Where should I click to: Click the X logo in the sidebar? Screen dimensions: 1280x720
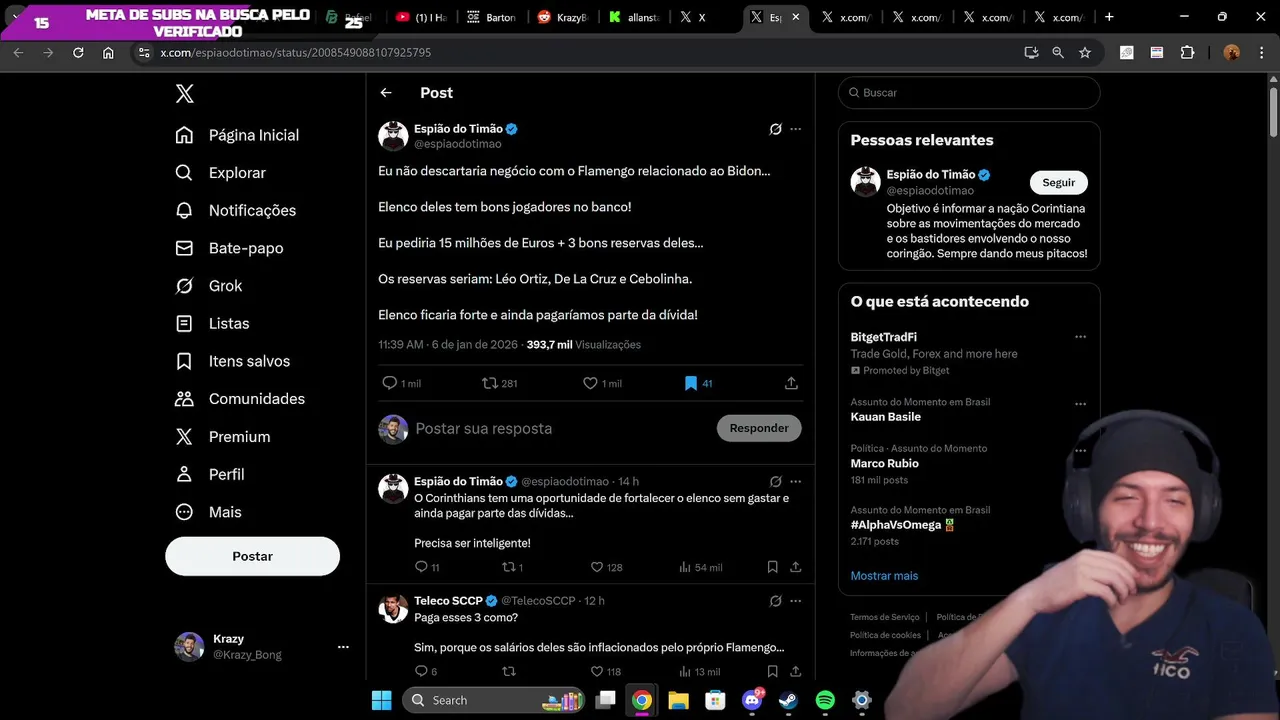click(184, 94)
